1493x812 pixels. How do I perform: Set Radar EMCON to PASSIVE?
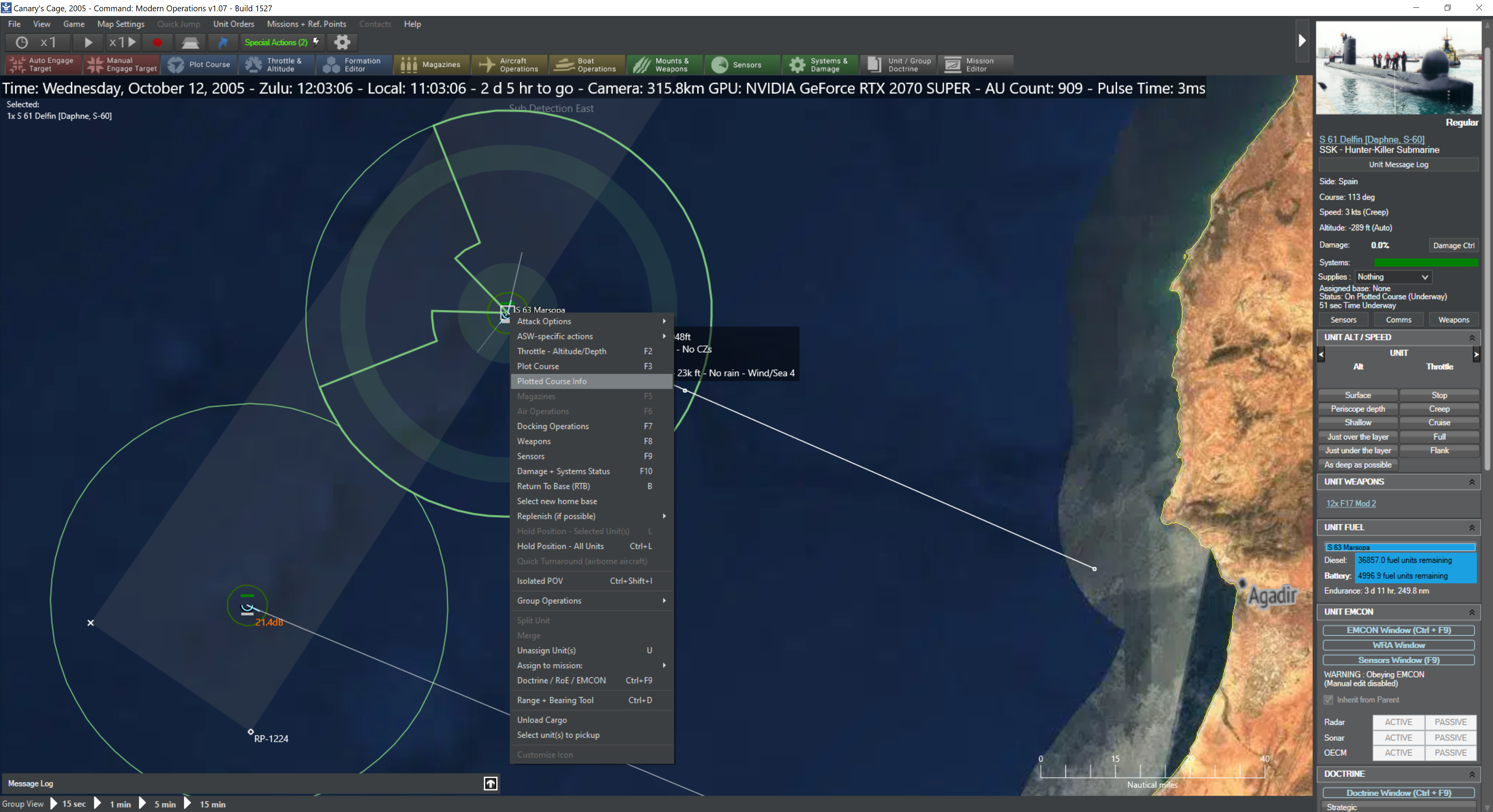click(1450, 722)
